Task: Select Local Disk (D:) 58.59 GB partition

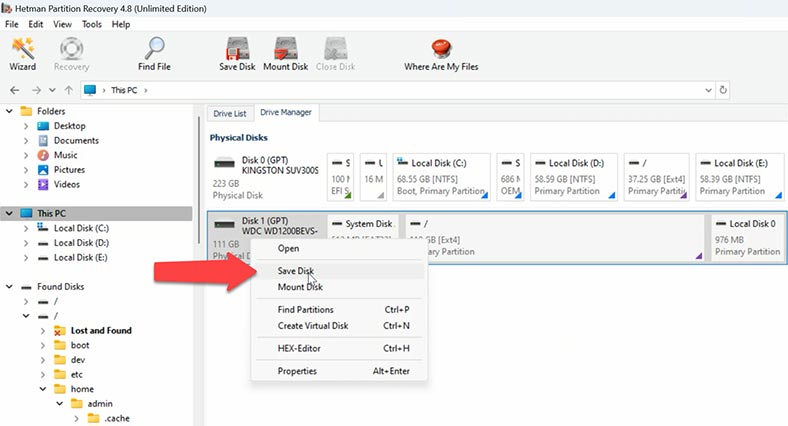Action: pos(574,177)
